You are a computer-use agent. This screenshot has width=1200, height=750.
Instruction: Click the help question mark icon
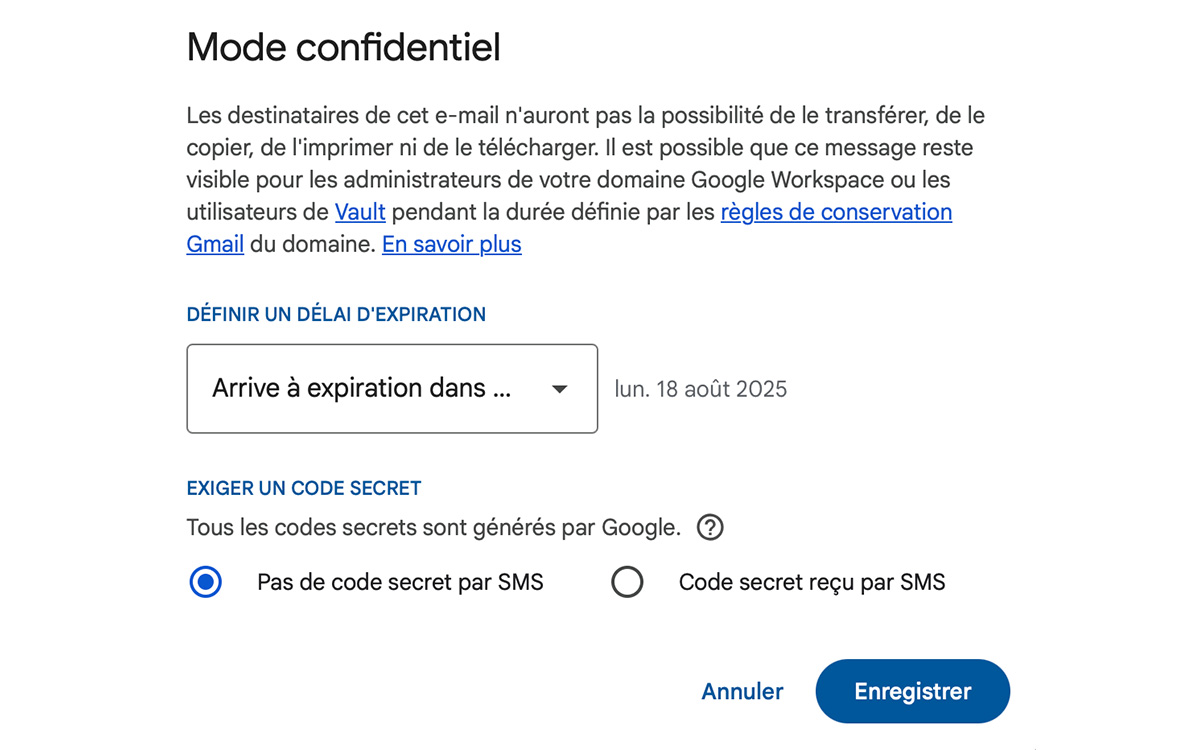tap(710, 527)
